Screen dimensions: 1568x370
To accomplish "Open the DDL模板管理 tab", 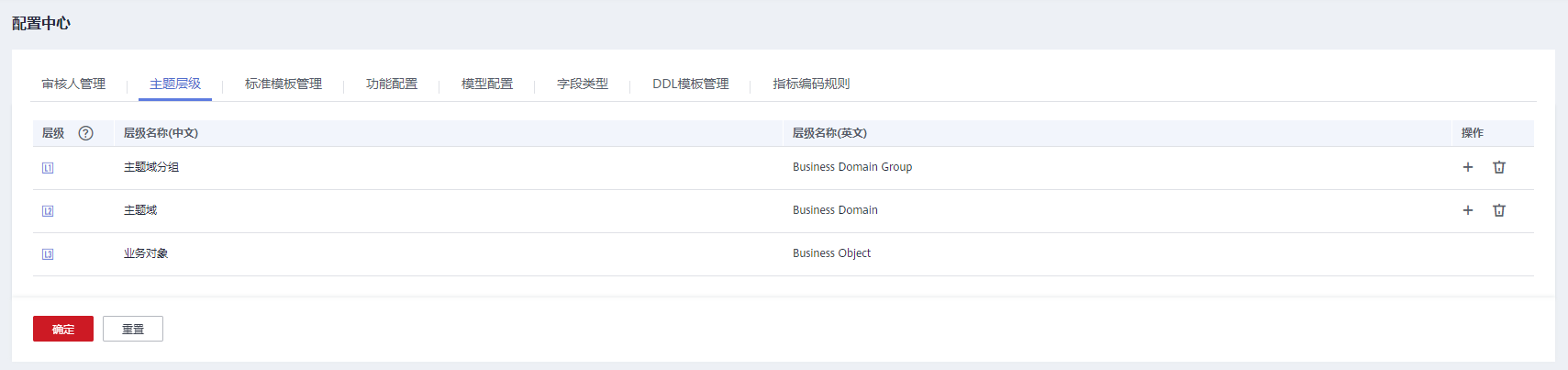I will (691, 84).
